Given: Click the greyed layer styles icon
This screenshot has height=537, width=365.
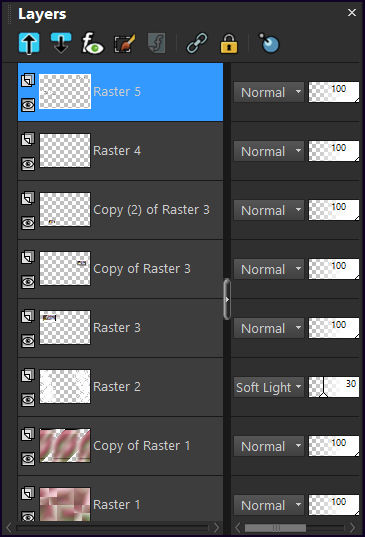Looking at the screenshot, I should [156, 43].
